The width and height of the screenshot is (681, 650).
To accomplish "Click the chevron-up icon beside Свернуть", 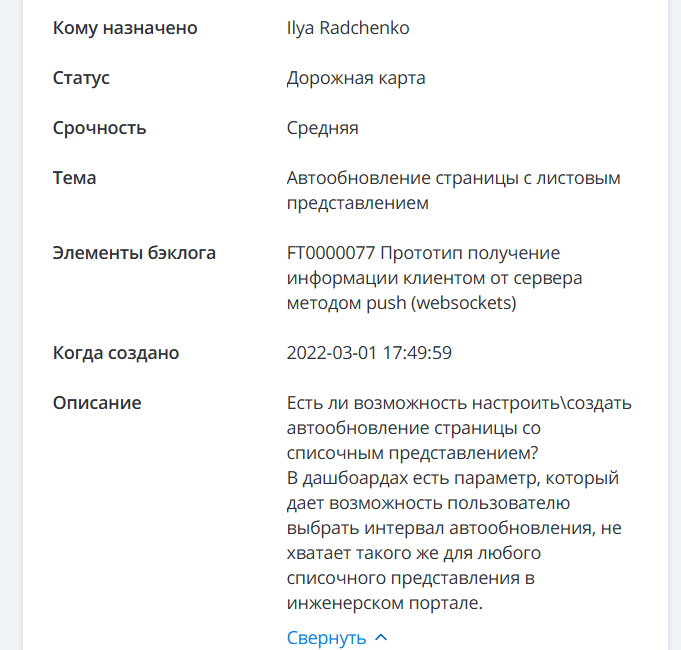I will click(380, 638).
